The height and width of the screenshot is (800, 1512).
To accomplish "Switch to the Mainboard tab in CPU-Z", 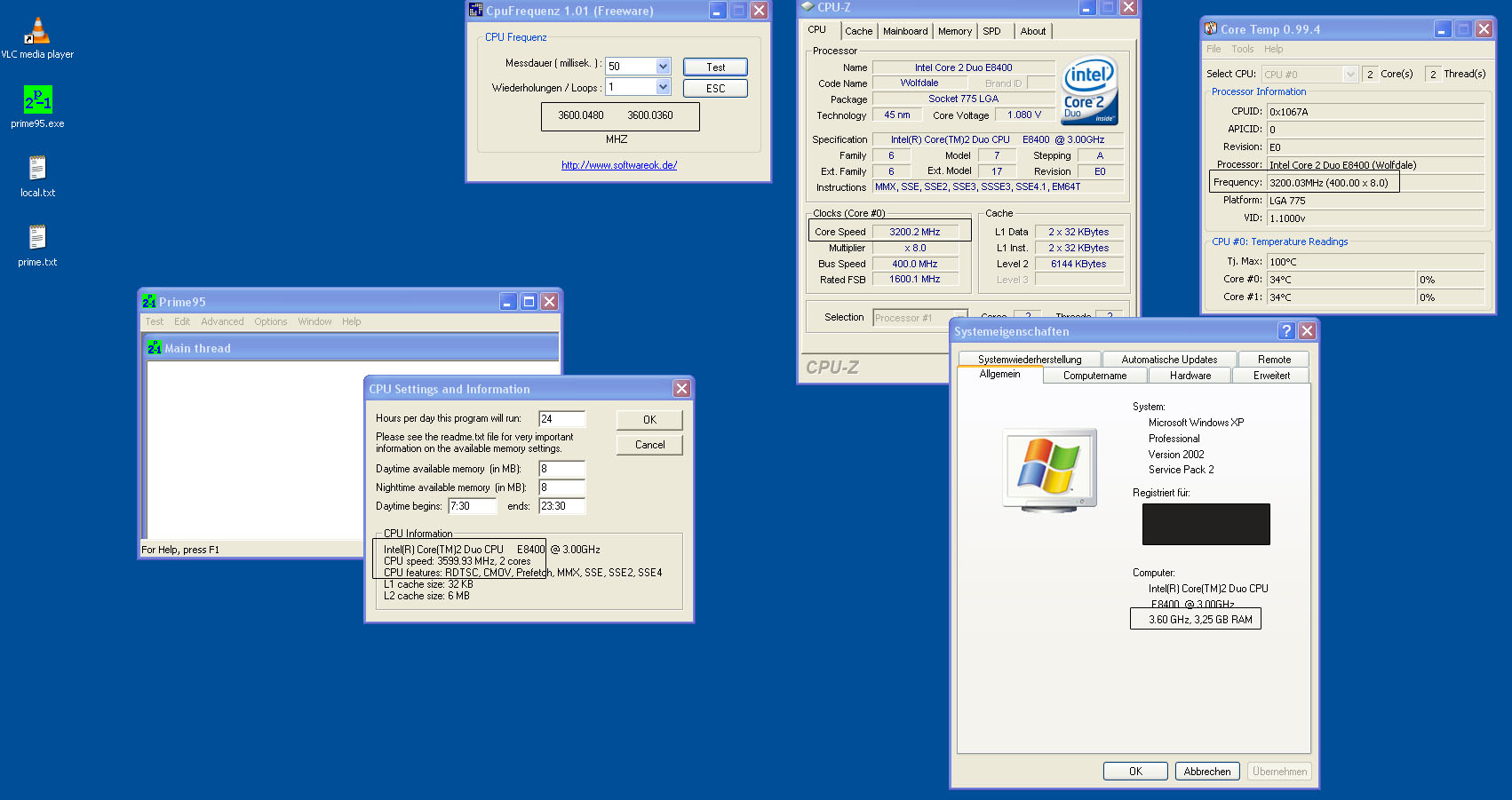I will tap(905, 31).
